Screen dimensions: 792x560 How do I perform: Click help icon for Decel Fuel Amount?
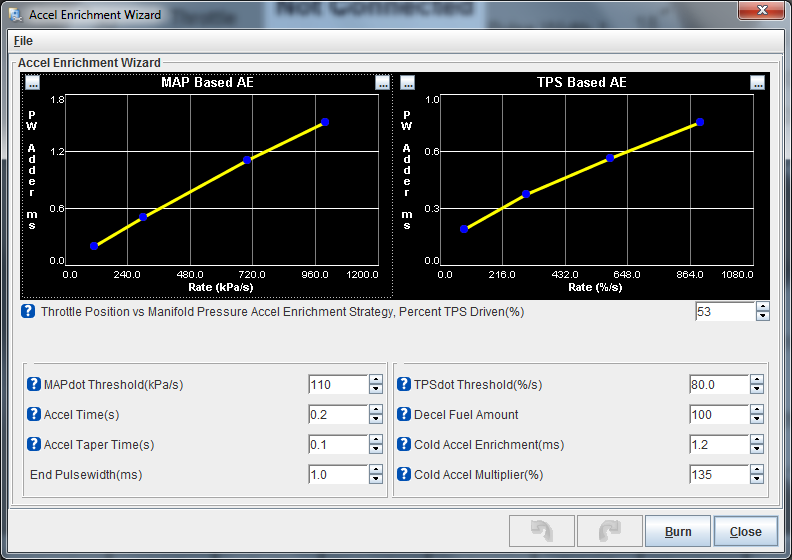404,415
